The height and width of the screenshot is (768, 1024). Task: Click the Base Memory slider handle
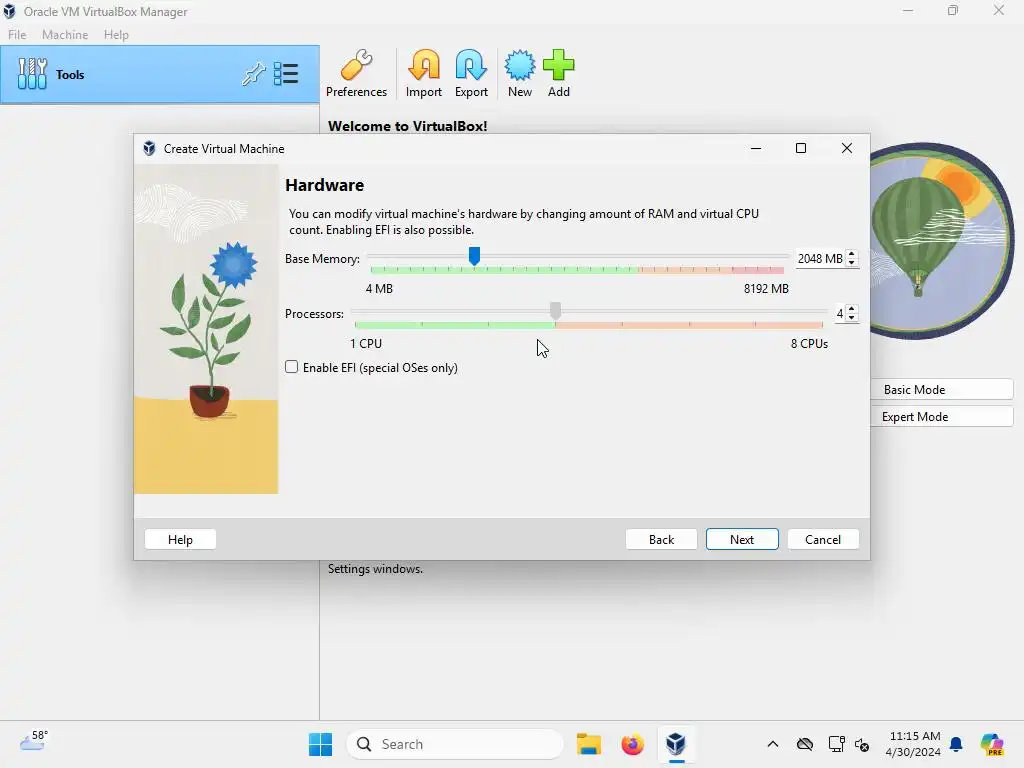(x=475, y=256)
